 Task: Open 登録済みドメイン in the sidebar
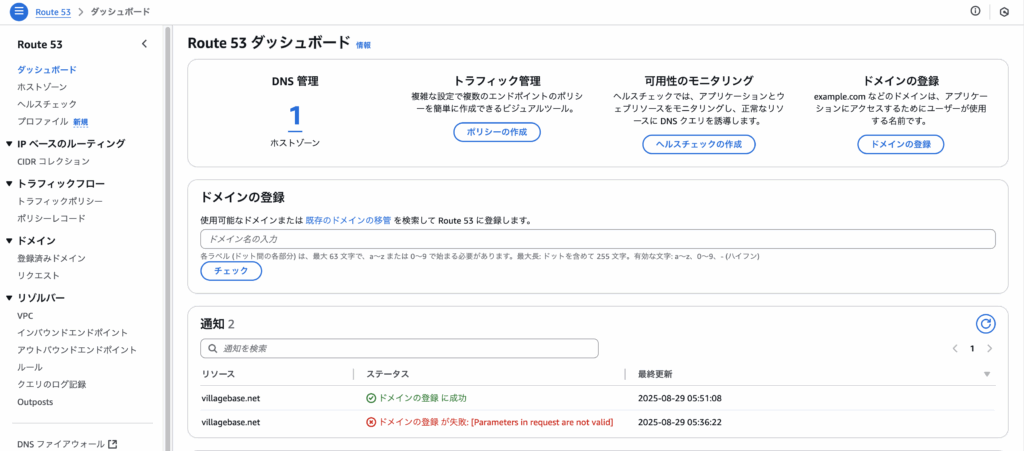pyautogui.click(x=52, y=258)
